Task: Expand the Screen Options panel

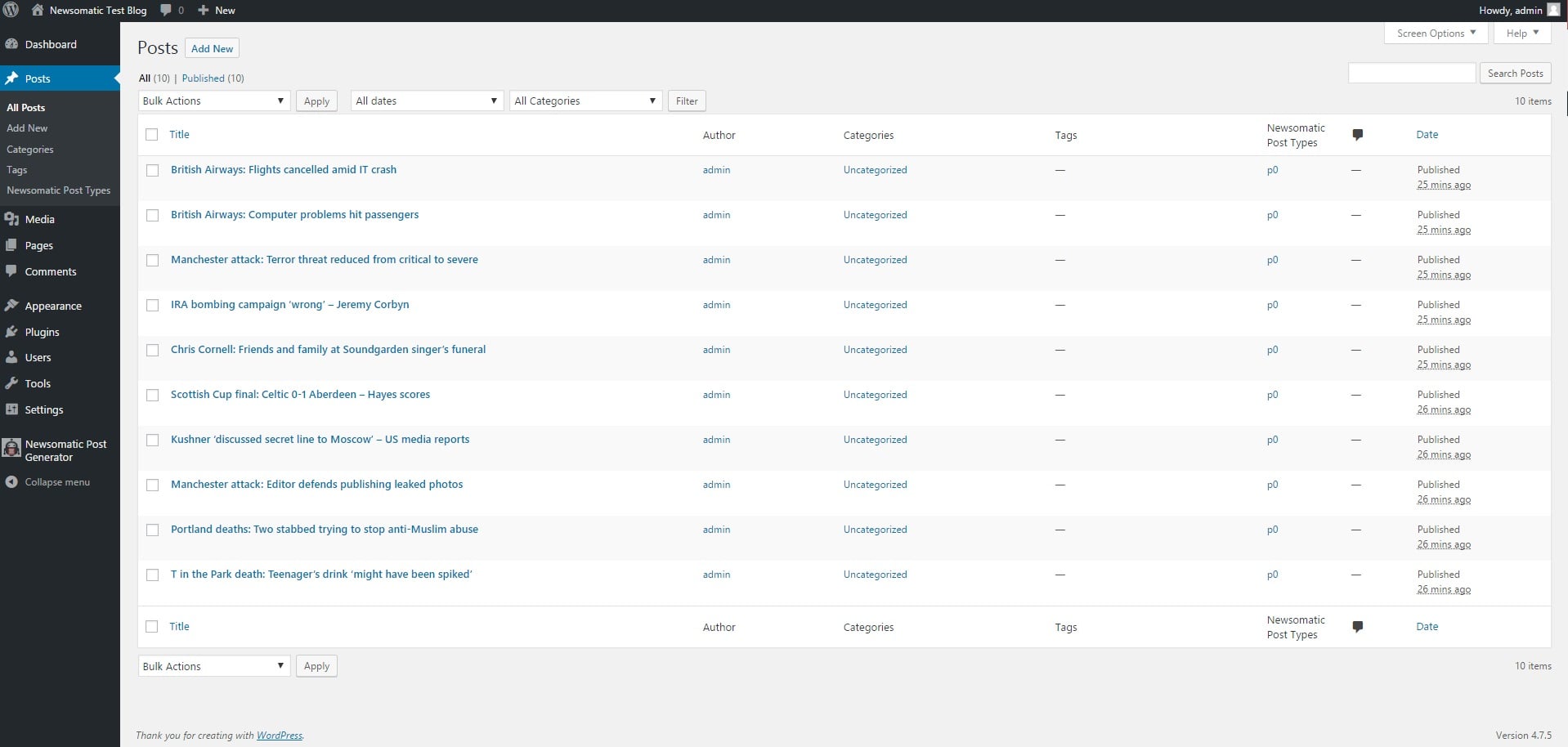Action: coord(1435,34)
